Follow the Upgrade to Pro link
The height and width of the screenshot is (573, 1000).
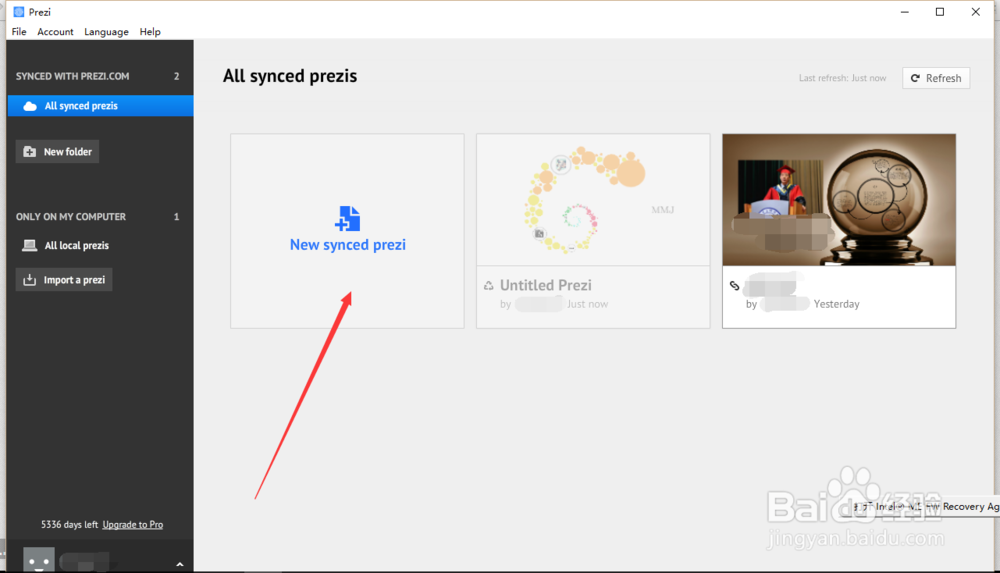133,525
